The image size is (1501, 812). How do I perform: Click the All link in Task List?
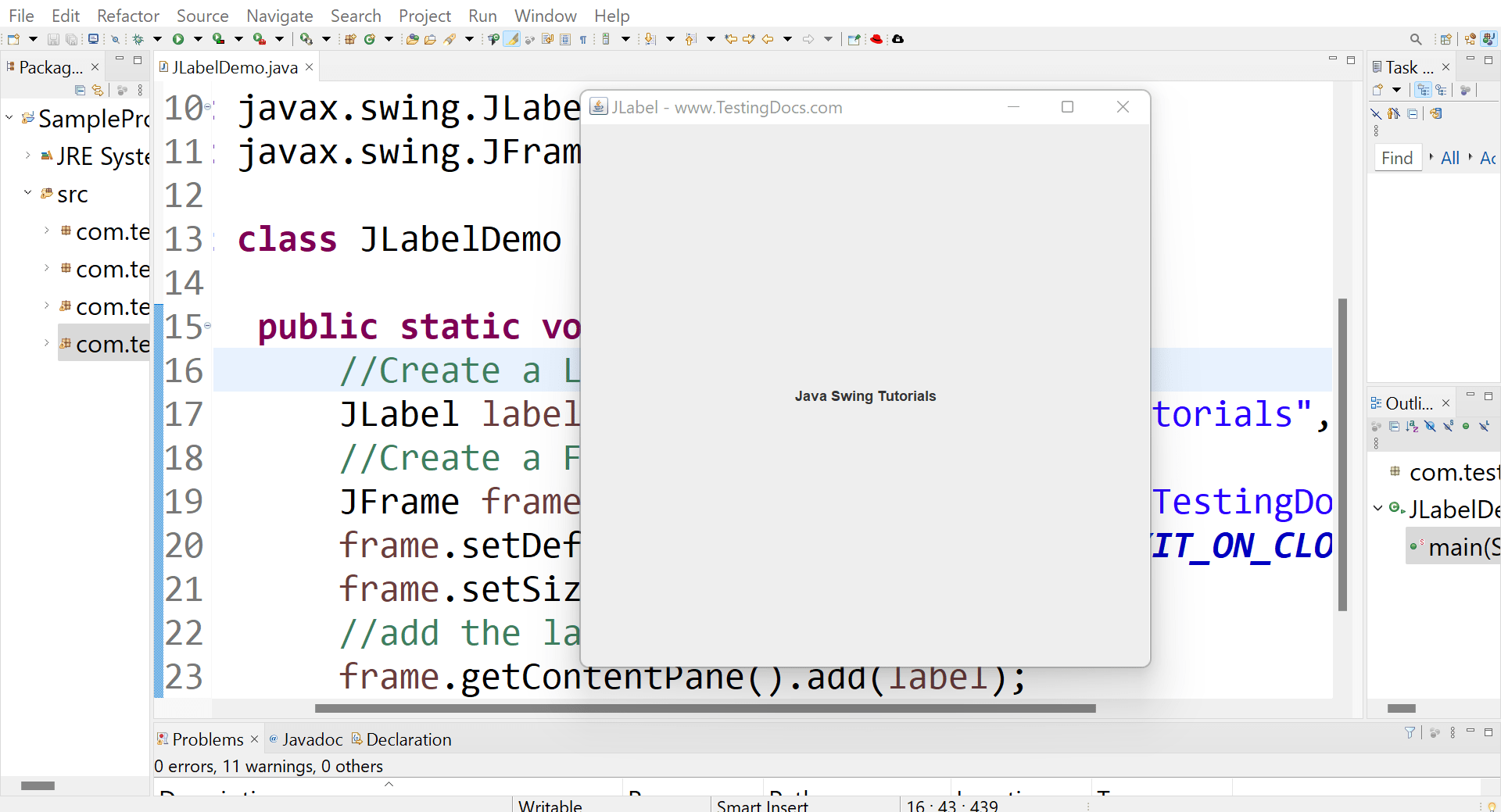pos(1450,158)
